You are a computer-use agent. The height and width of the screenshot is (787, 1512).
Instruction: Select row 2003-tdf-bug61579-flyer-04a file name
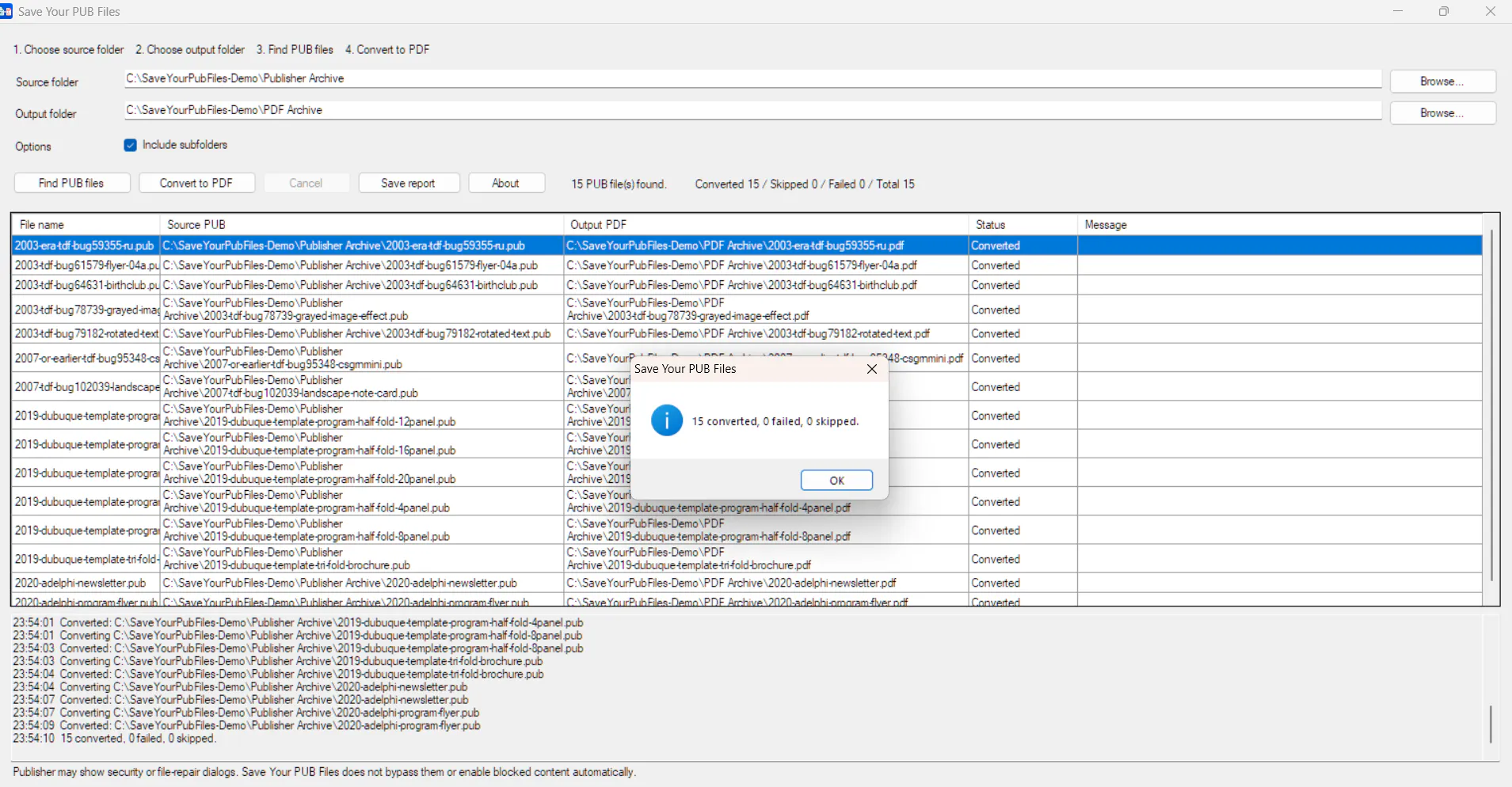(86, 265)
